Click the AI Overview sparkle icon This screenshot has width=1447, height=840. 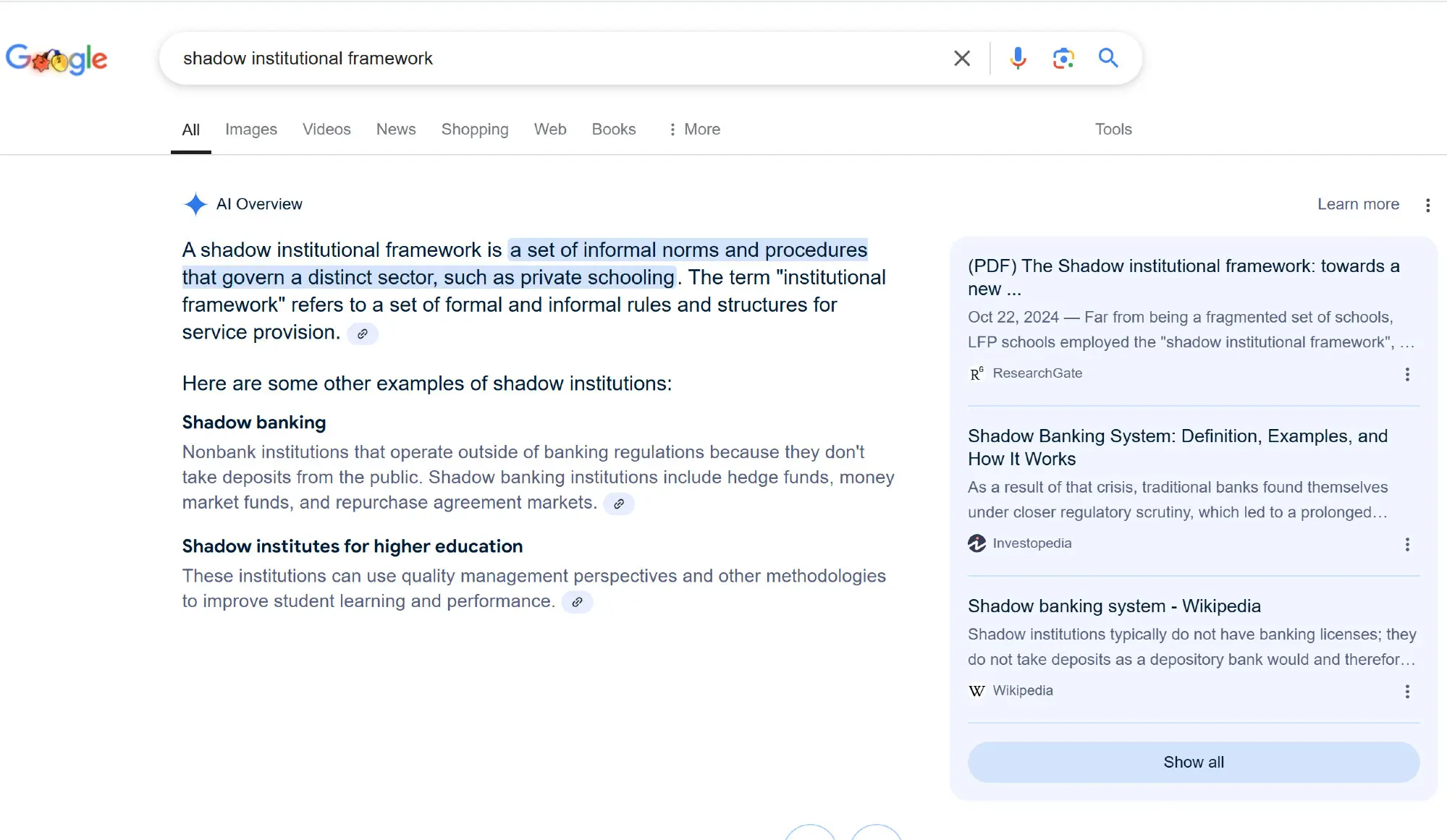195,204
